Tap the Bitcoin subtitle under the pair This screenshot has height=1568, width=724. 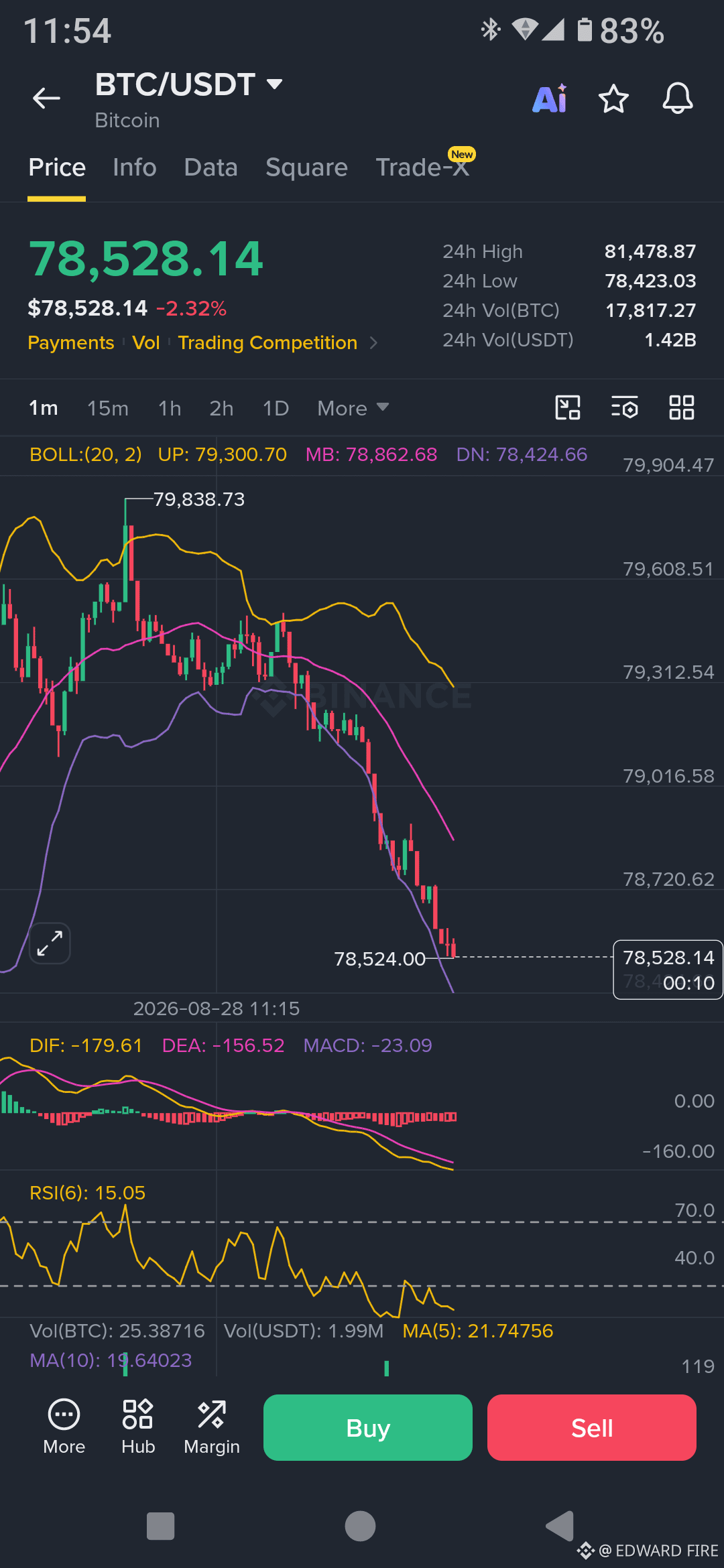[x=127, y=121]
